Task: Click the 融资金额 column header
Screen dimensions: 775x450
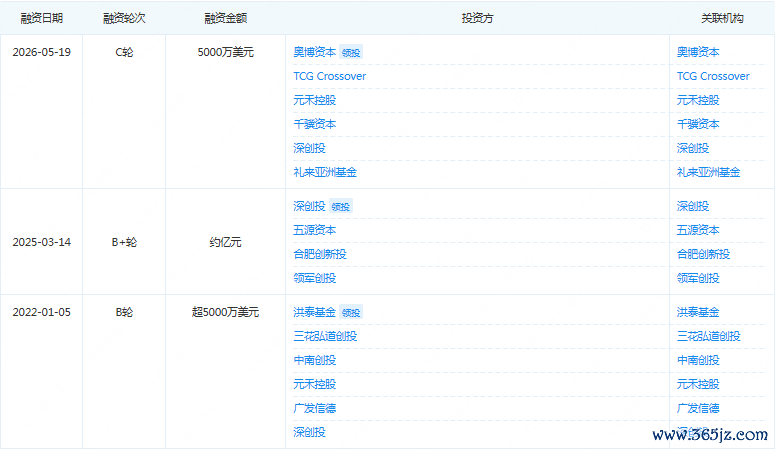Action: tap(225, 18)
